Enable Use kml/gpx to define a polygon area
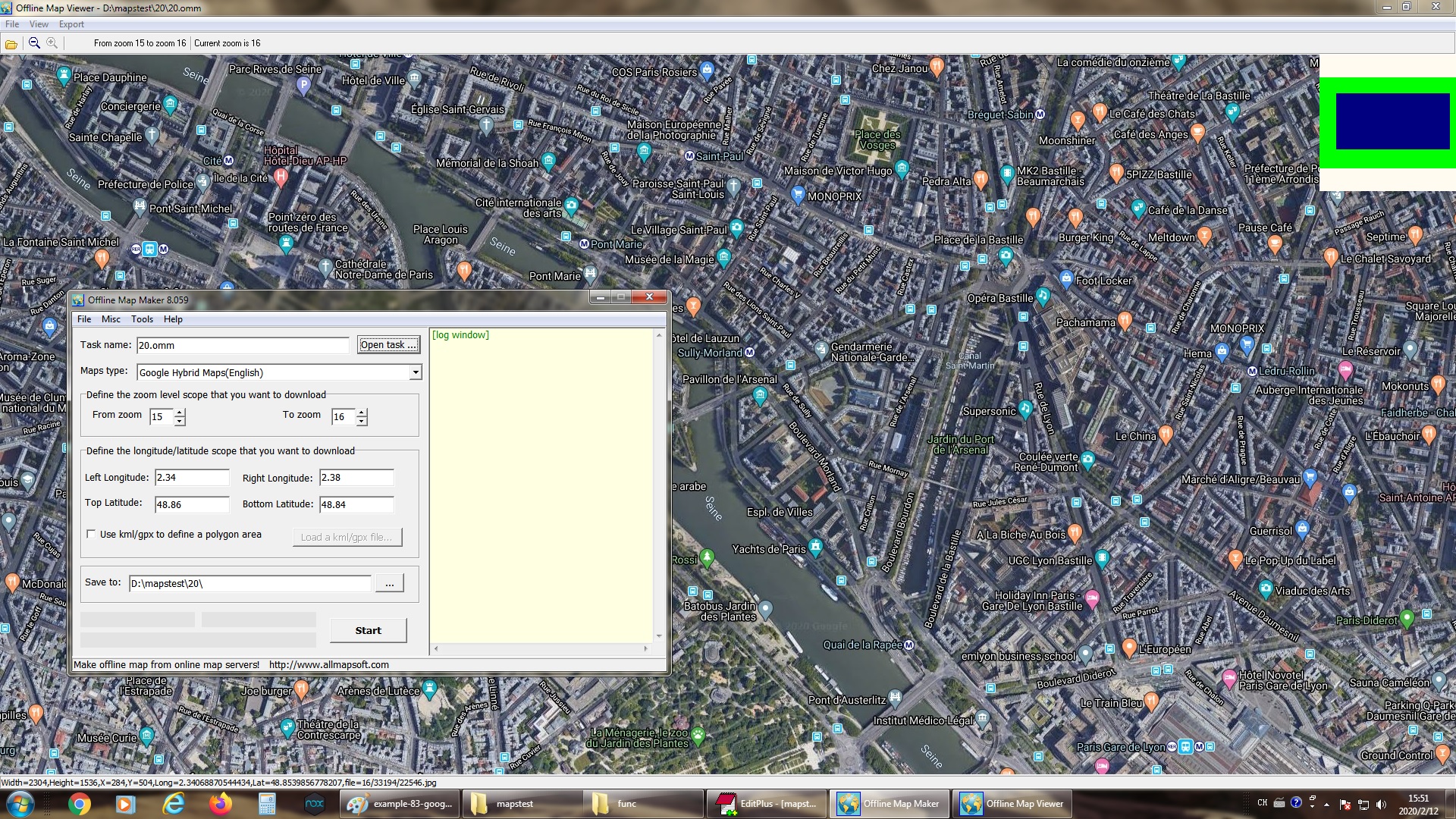The image size is (1456, 819). (90, 534)
